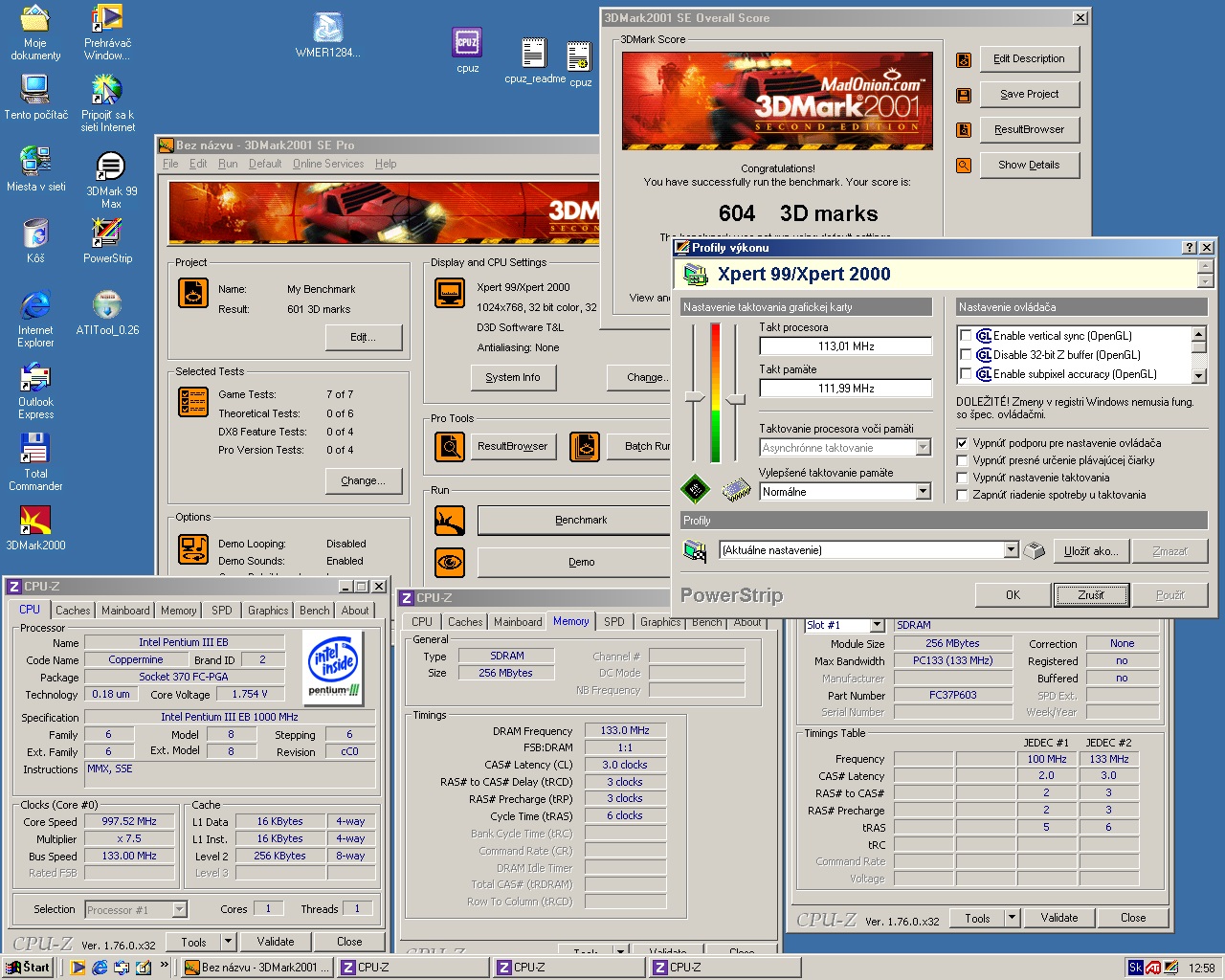Uncheck Vypnúť podporu pre nastavenie ovládača
Image resolution: width=1225 pixels, height=980 pixels.
click(x=963, y=443)
